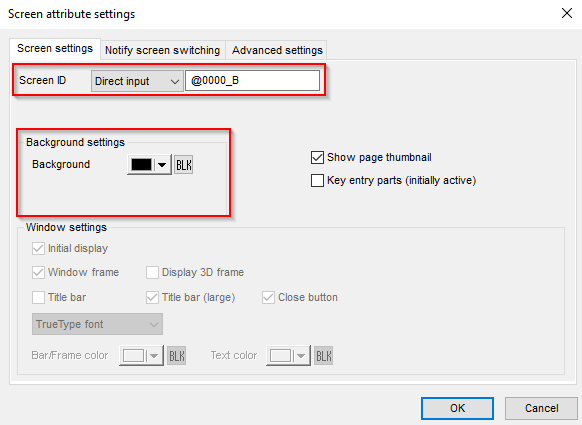Screen dimensions: 582x425
Task: Check the Display 3D frame checkbox
Action: [152, 272]
